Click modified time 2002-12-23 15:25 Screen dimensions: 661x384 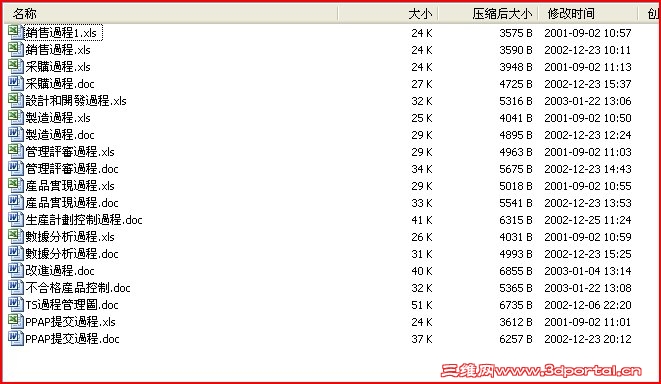tap(588, 254)
